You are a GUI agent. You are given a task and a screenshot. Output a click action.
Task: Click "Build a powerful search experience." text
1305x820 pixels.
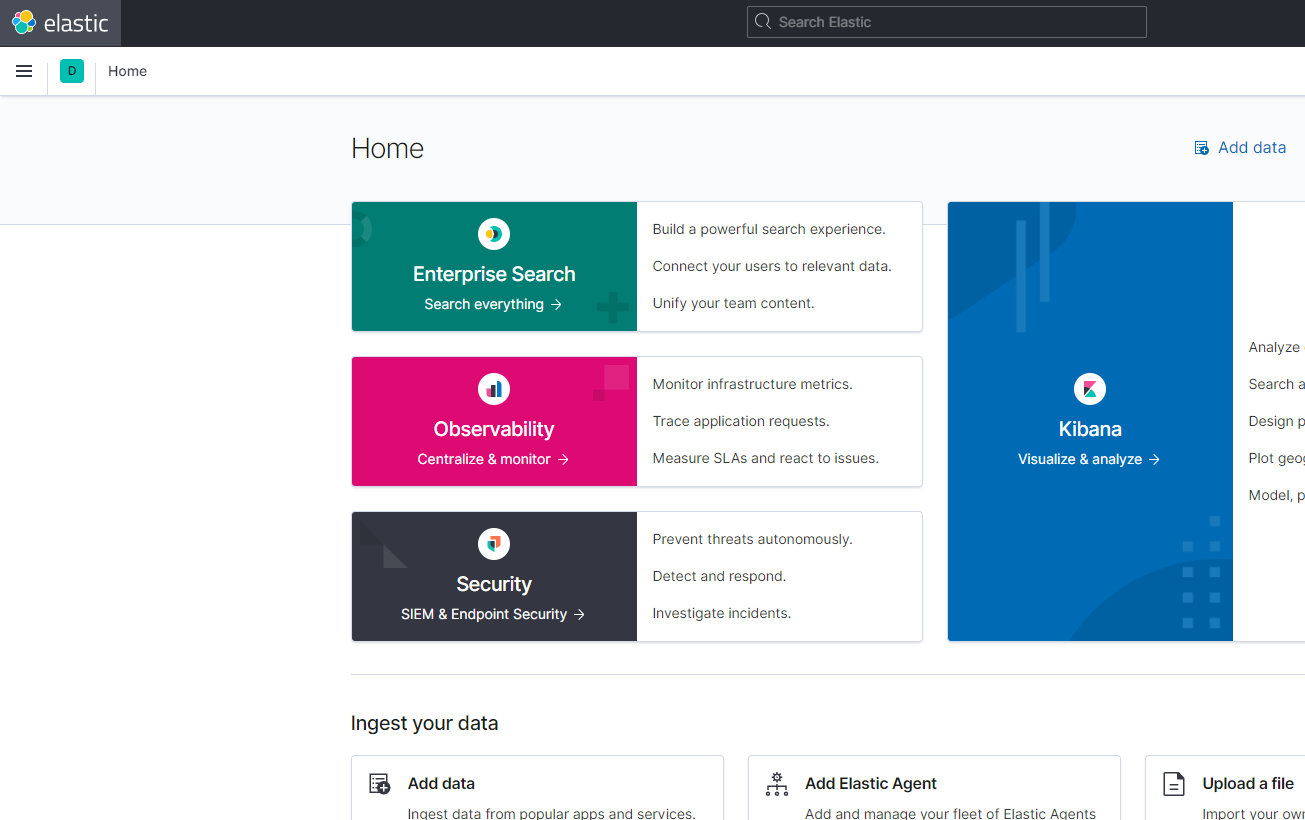click(769, 229)
